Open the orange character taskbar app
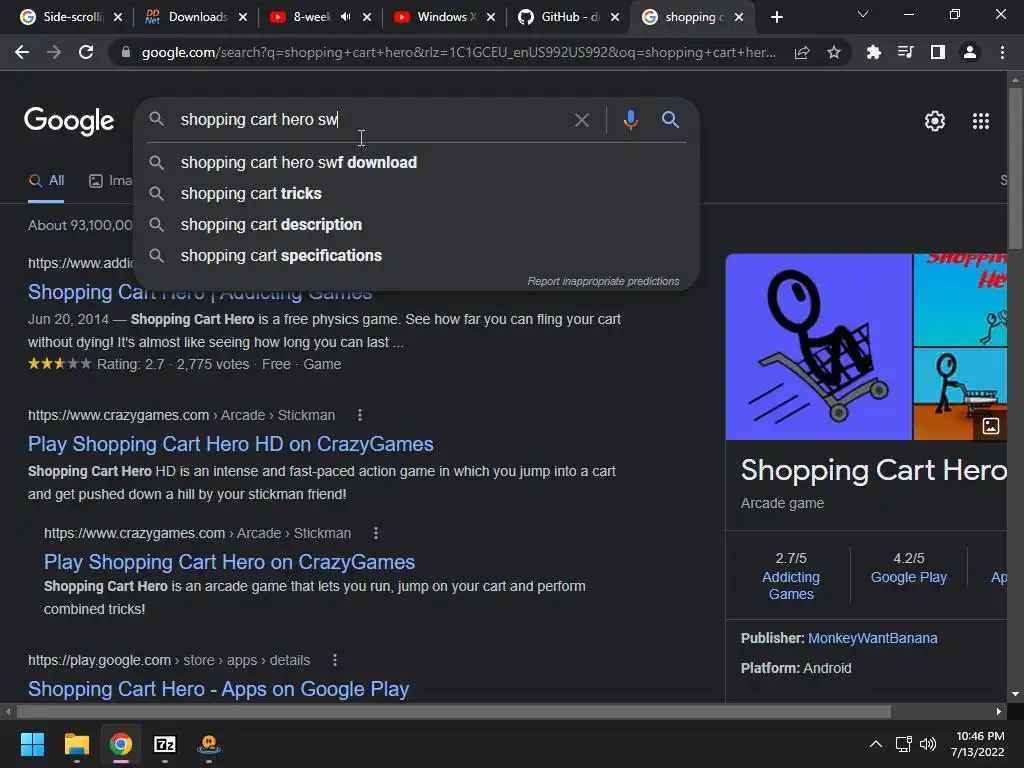This screenshot has width=1024, height=768. tap(208, 744)
